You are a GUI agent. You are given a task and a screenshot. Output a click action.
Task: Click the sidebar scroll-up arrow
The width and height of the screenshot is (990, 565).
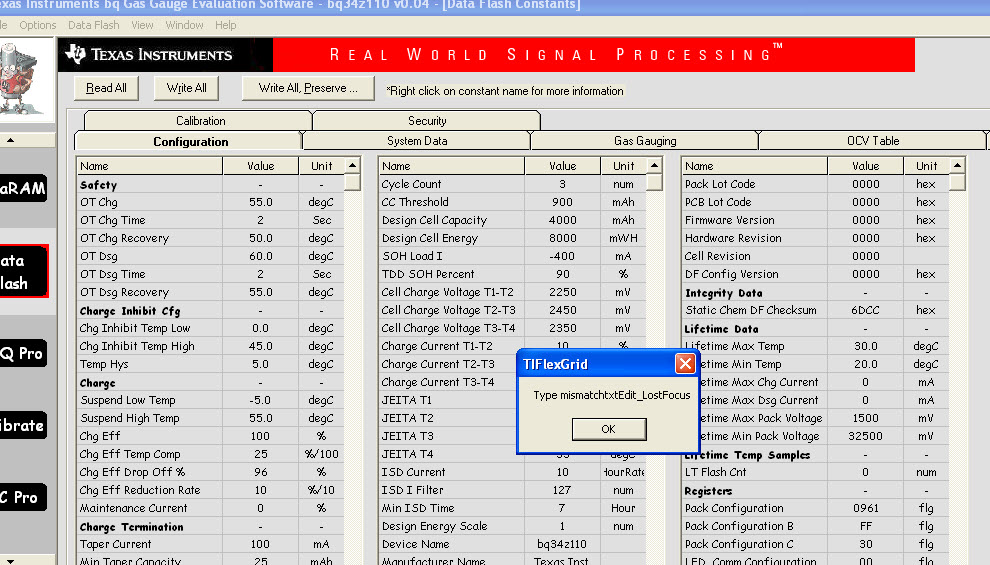pos(11,140)
